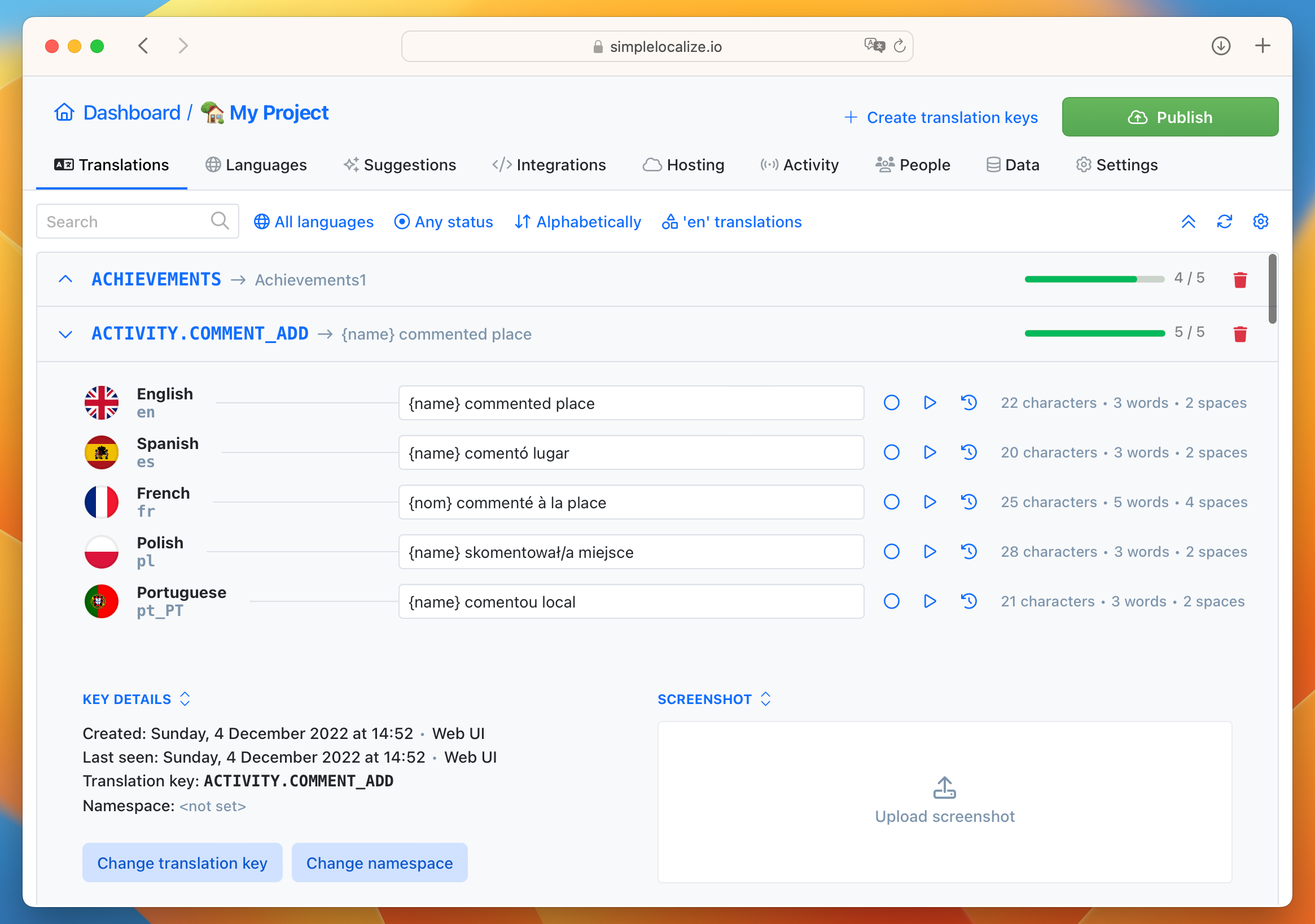
Task: Toggle Any status filter
Action: (445, 221)
